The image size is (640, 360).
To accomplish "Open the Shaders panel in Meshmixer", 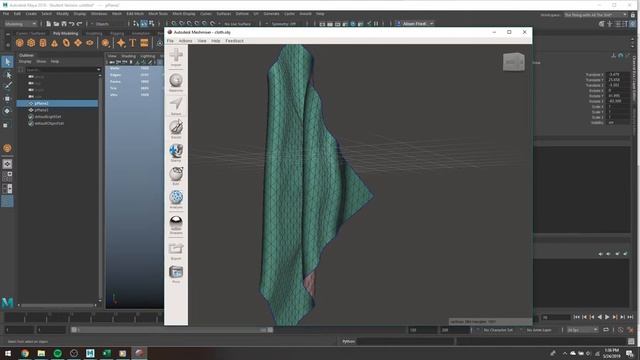I will pyautogui.click(x=176, y=224).
